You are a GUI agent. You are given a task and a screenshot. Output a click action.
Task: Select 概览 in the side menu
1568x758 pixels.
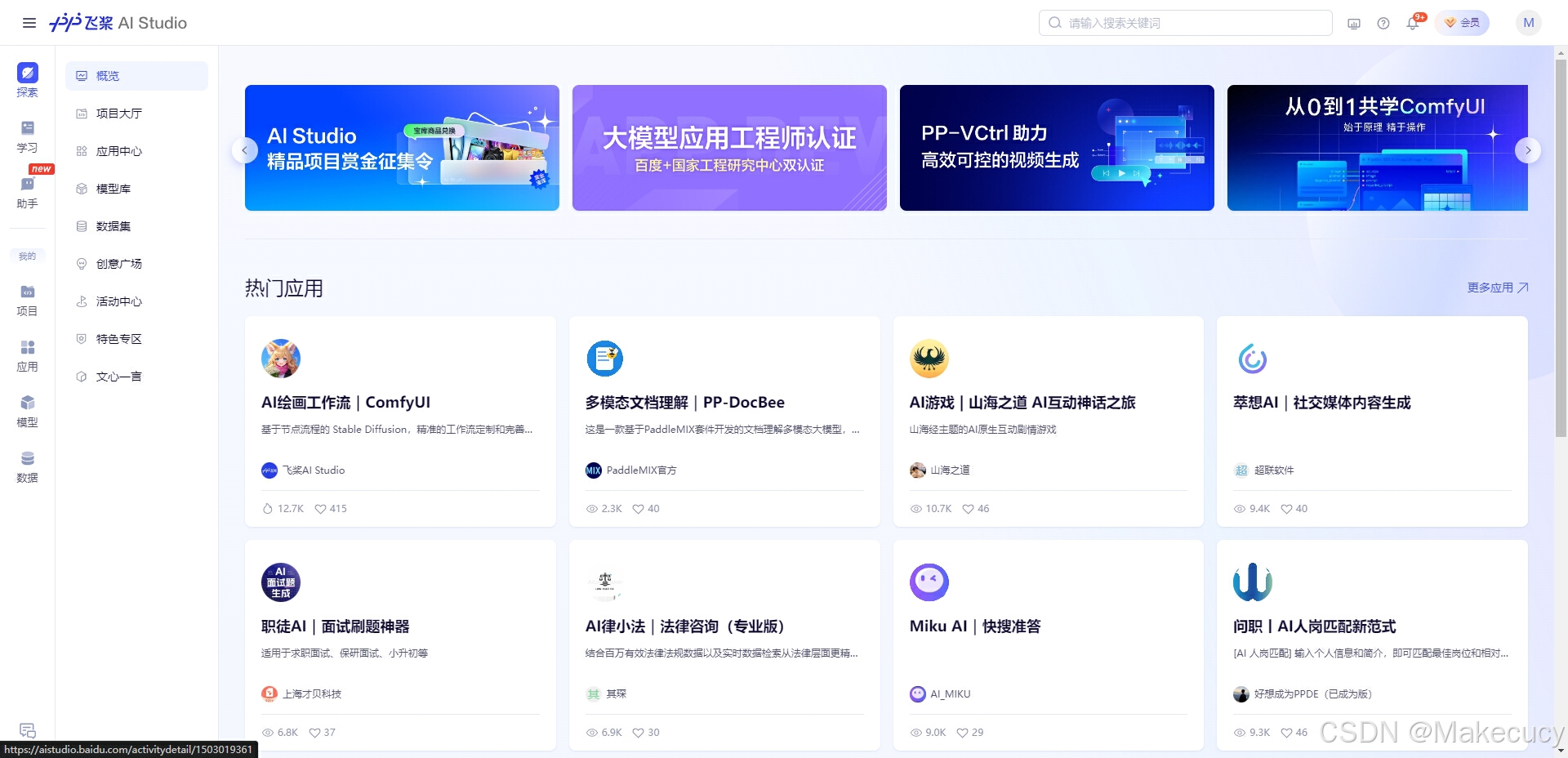coord(136,76)
